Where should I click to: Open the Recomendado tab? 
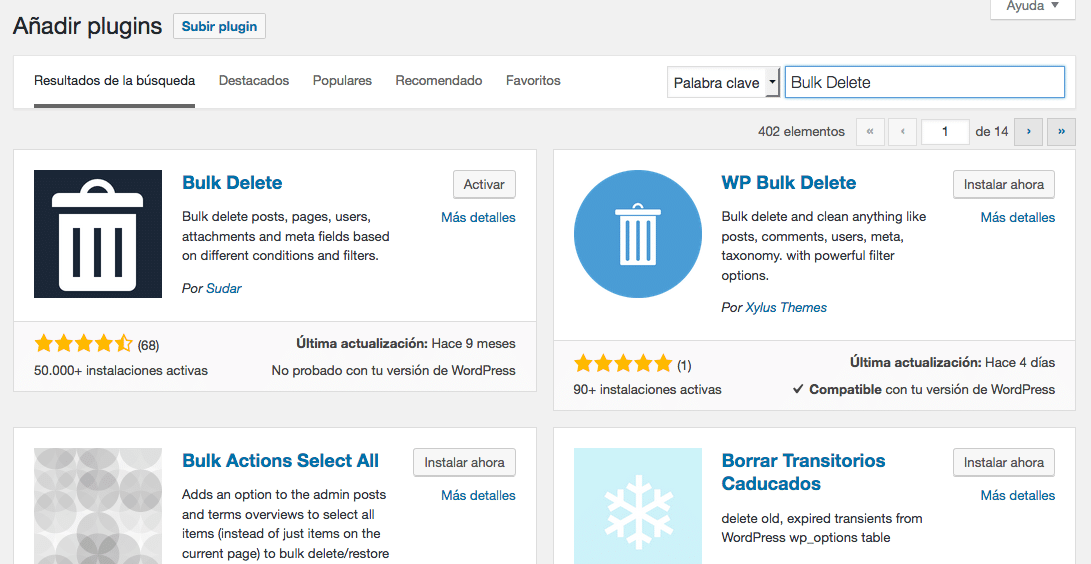pyautogui.click(x=438, y=81)
